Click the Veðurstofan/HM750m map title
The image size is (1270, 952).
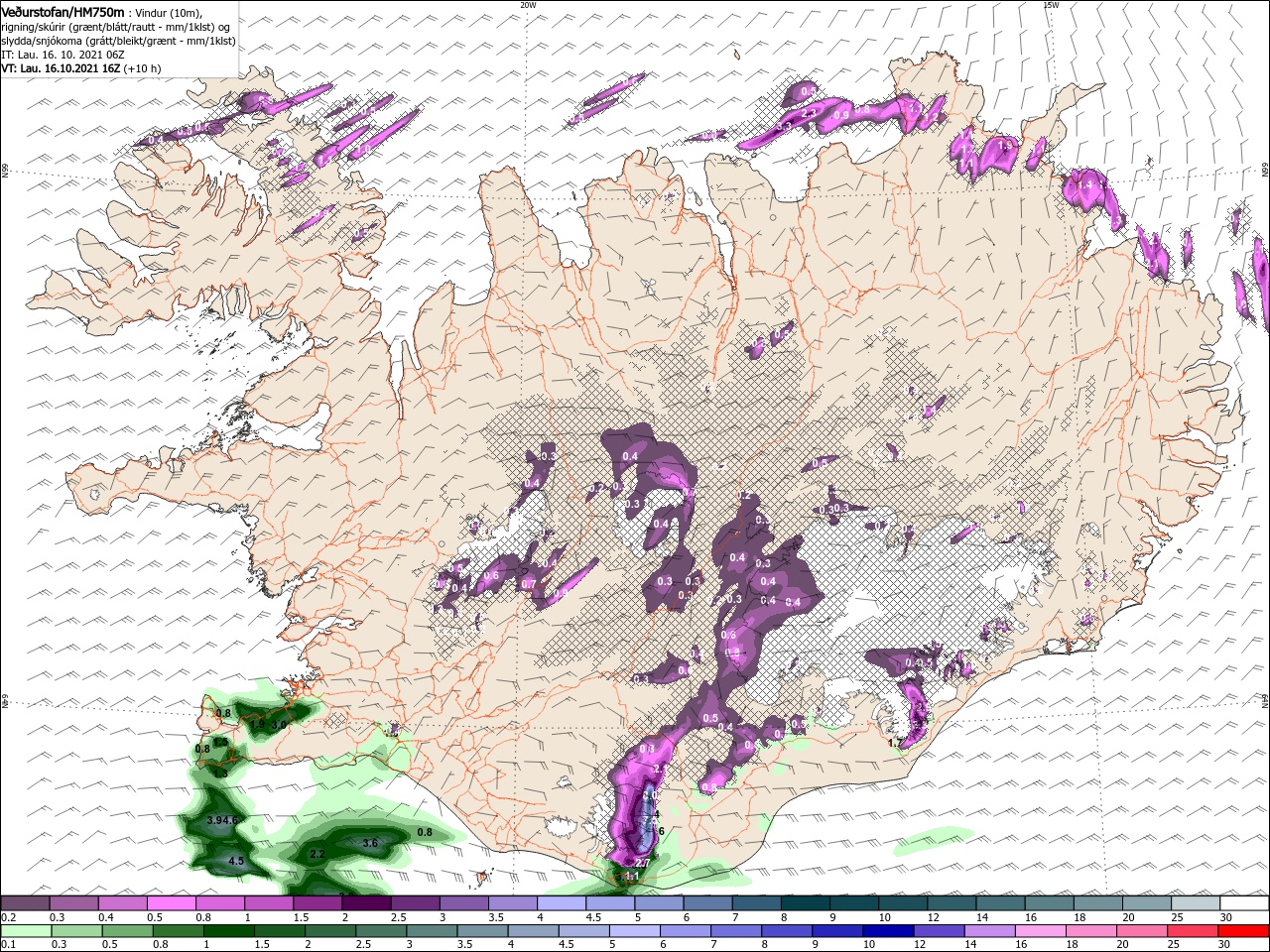[x=63, y=11]
